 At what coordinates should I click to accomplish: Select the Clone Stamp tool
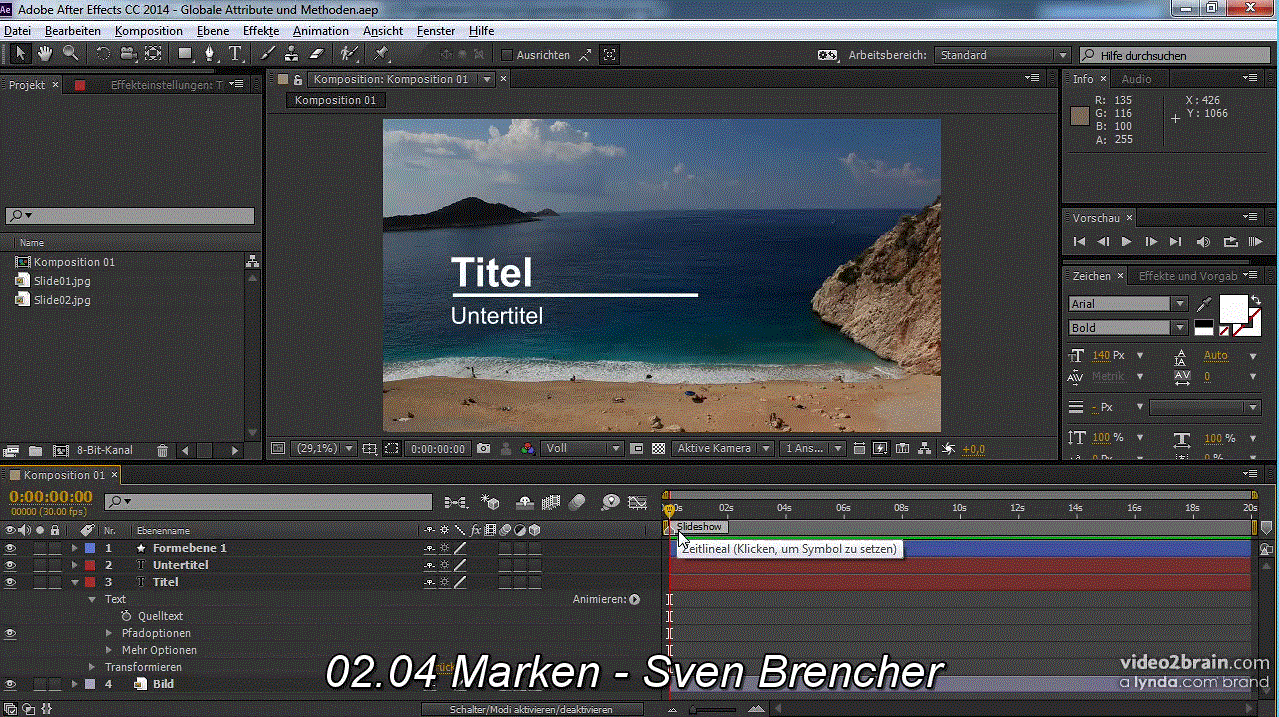pyautogui.click(x=293, y=54)
